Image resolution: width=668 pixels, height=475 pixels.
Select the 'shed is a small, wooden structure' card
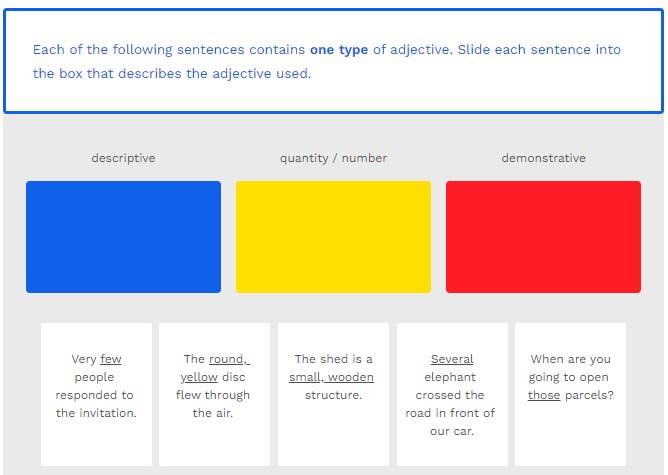click(333, 393)
